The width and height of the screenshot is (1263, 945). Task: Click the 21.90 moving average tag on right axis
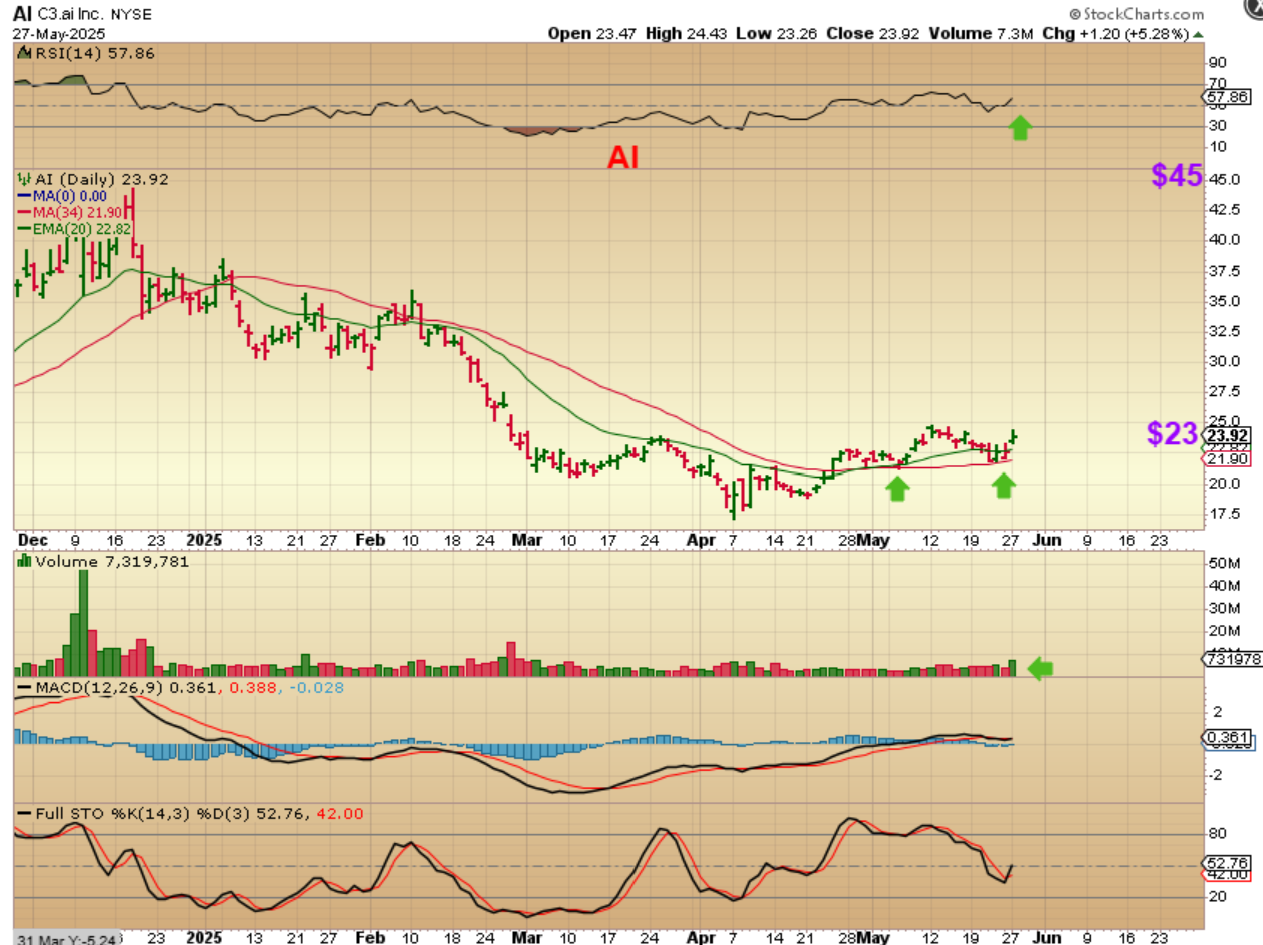coord(1230,458)
